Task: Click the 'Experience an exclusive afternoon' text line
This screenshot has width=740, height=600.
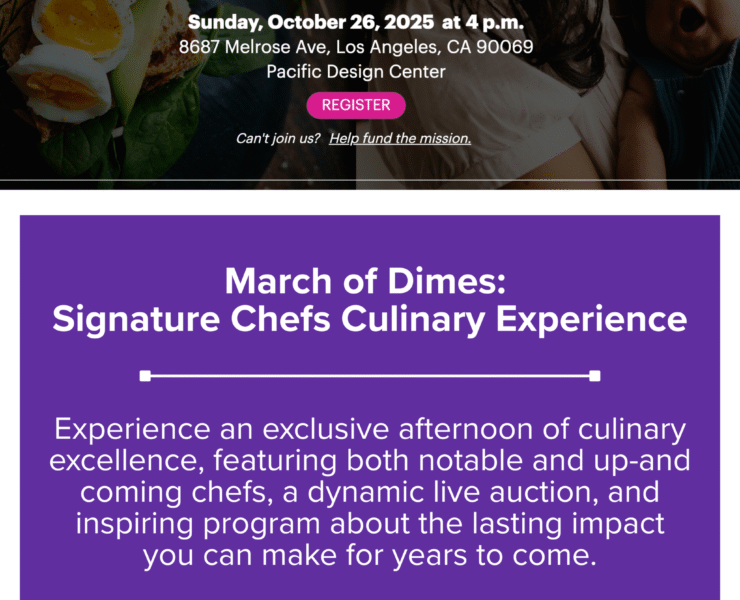Action: [x=370, y=430]
